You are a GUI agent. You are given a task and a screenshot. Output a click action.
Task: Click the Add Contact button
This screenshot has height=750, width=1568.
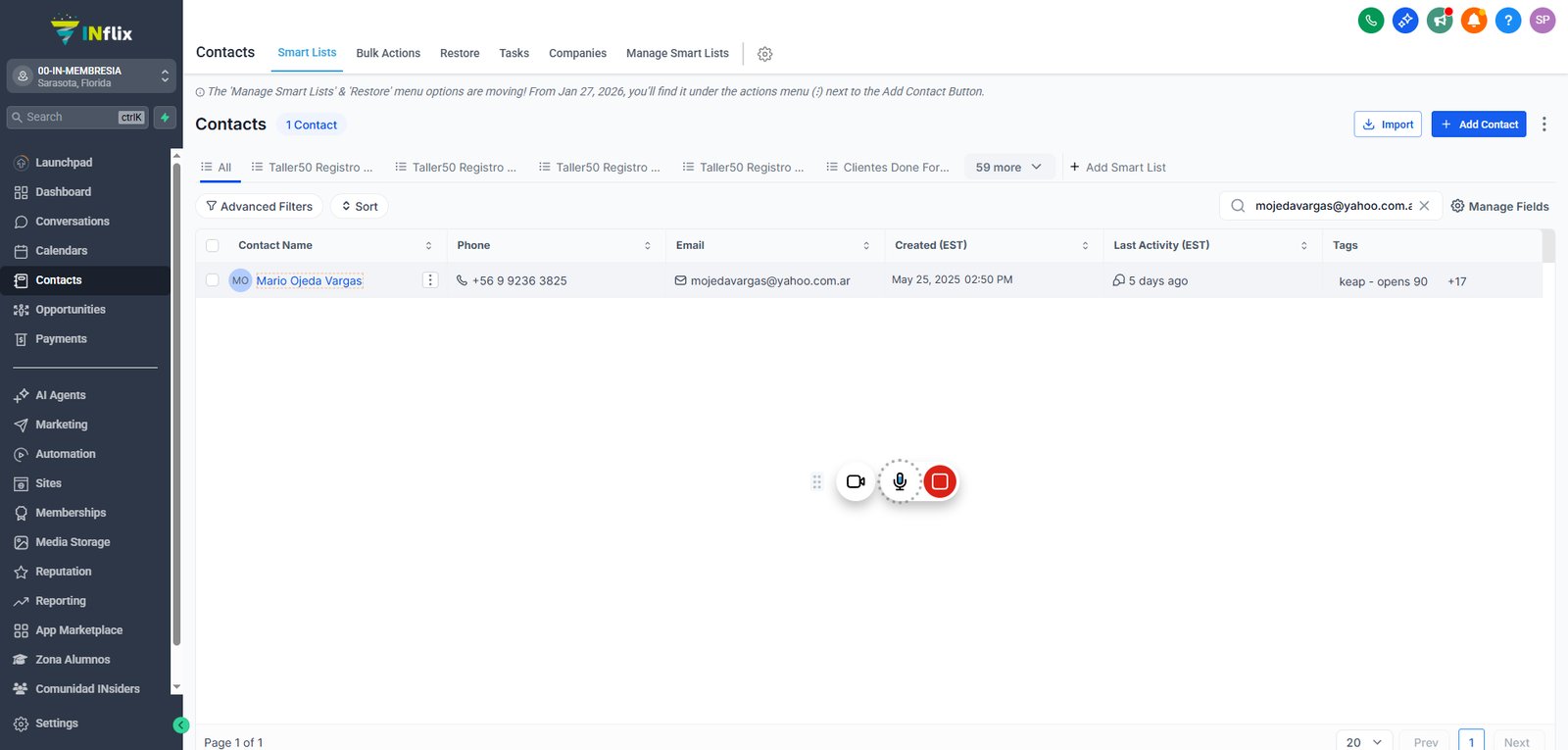1479,125
